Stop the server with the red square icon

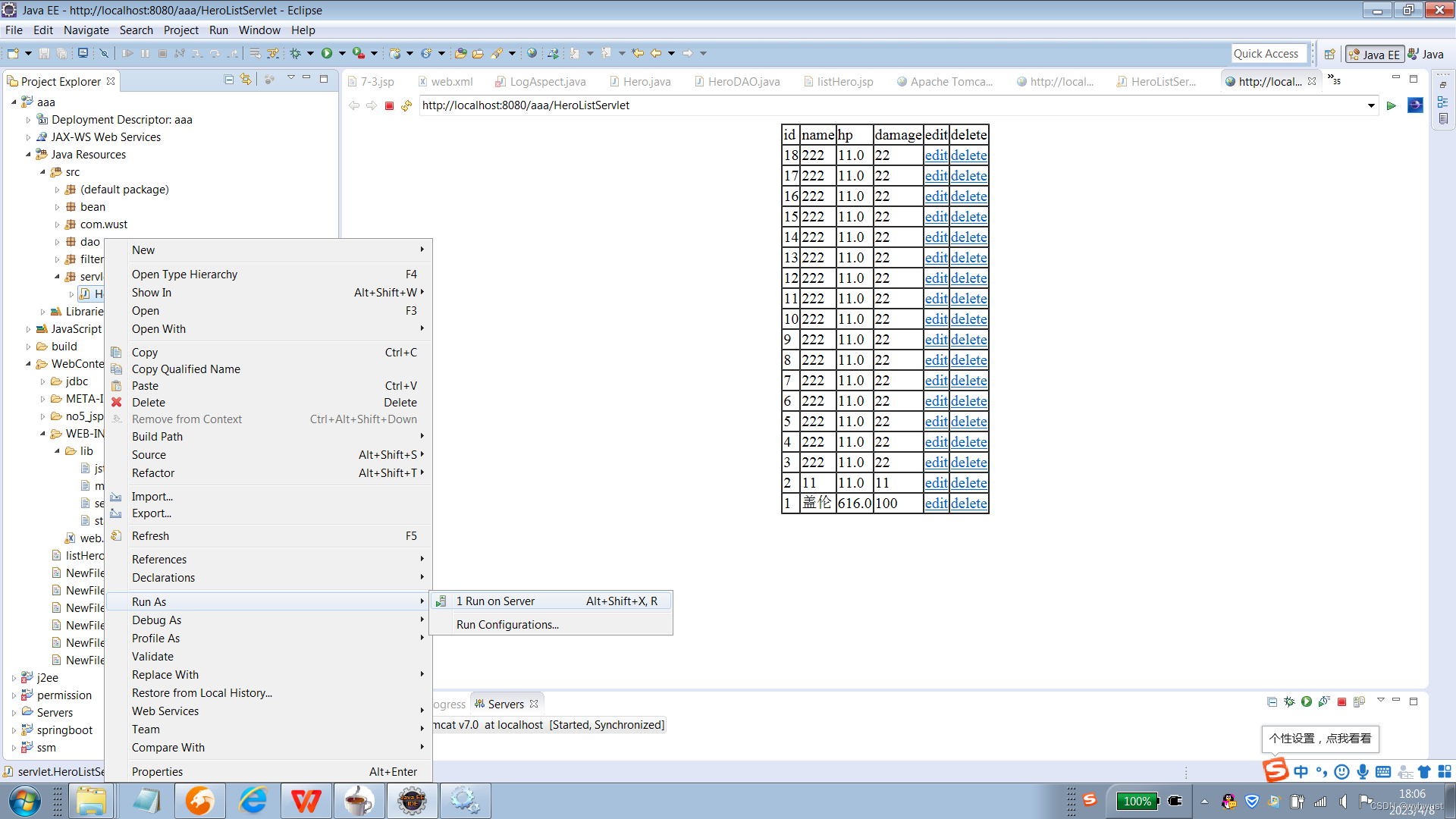click(x=1341, y=702)
